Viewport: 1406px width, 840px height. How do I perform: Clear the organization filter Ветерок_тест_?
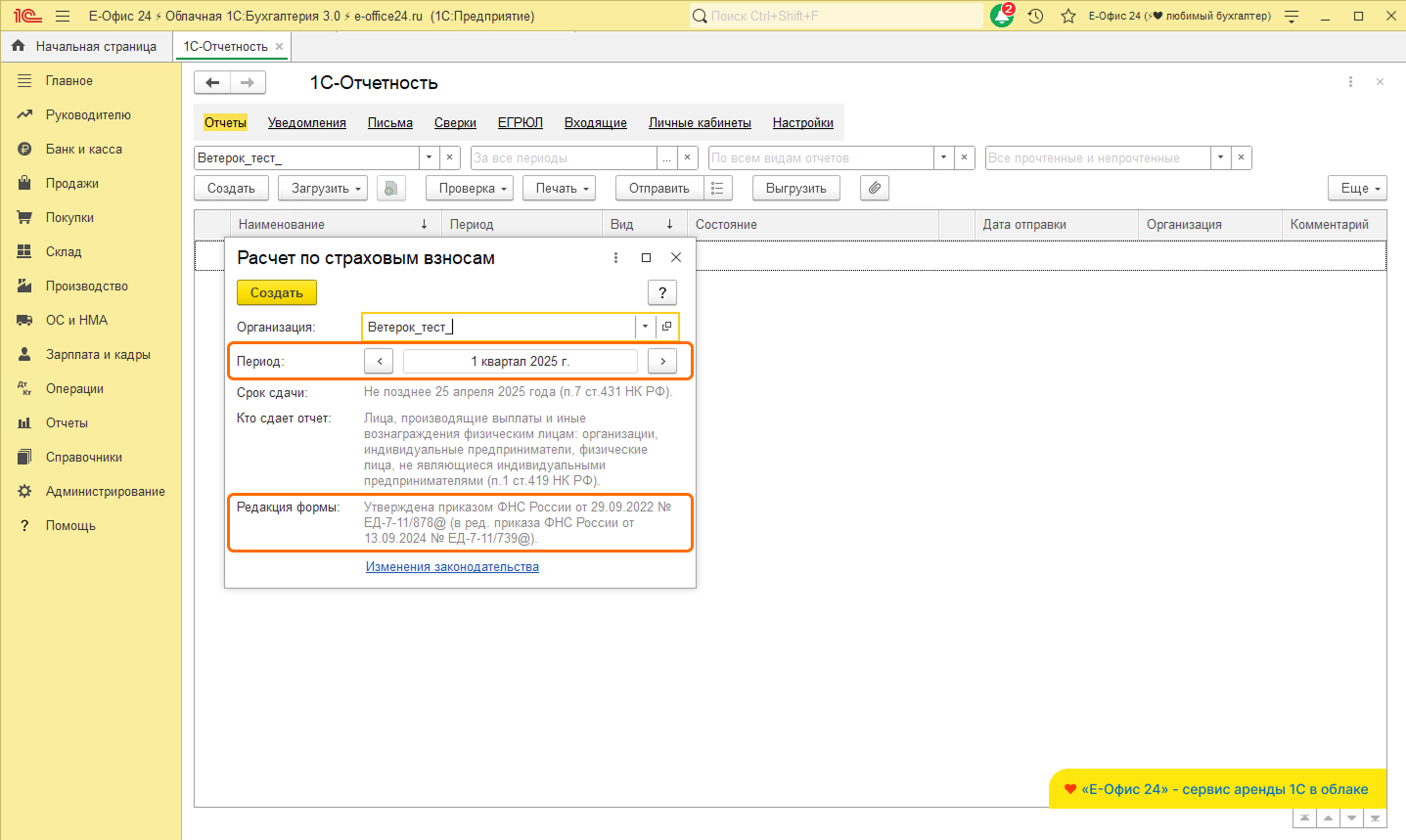pos(450,157)
